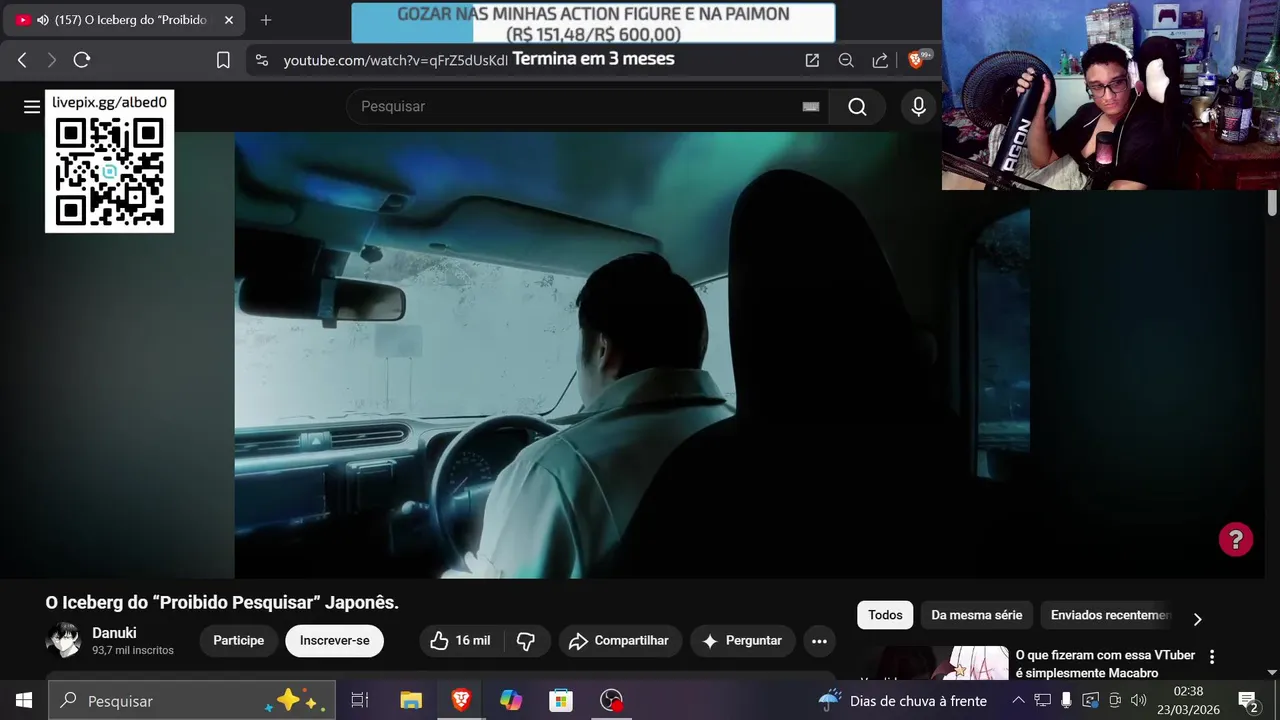Click the thumbs-down dislike button
The height and width of the screenshot is (720, 1280).
(x=526, y=641)
